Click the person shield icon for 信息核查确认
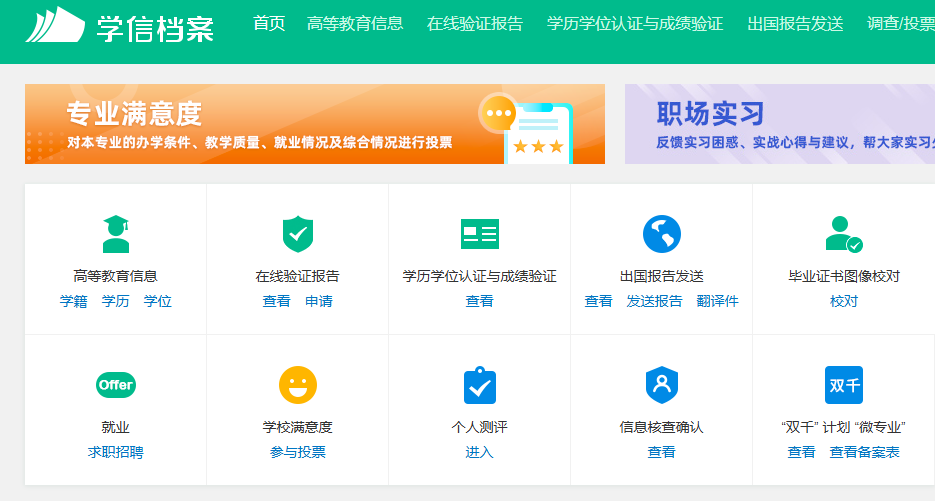 pos(662,385)
